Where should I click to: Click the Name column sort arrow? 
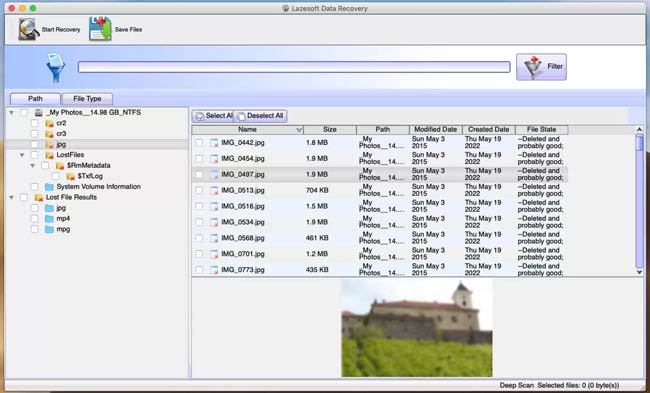click(x=299, y=130)
